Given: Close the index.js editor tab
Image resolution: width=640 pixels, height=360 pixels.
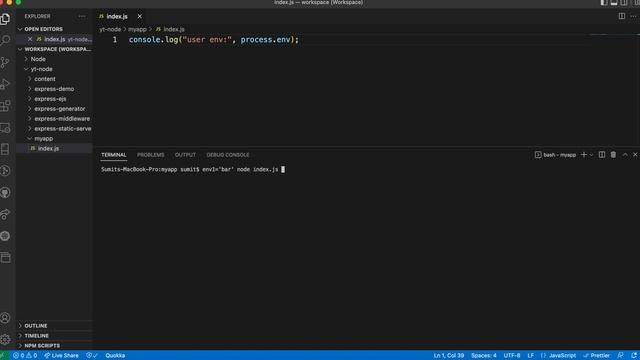Looking at the screenshot, I should click(140, 16).
